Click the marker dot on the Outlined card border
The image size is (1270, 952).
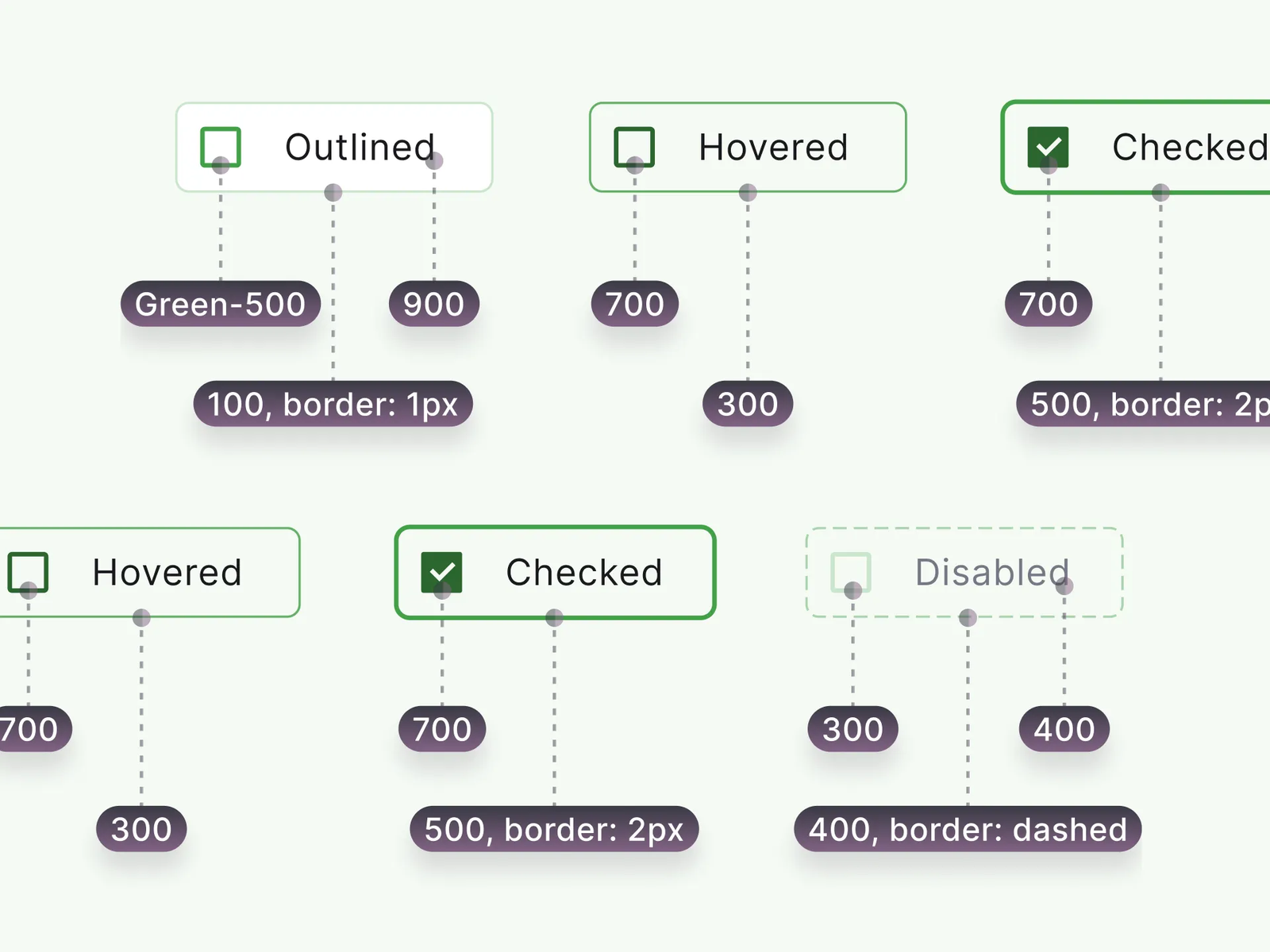pyautogui.click(x=333, y=192)
